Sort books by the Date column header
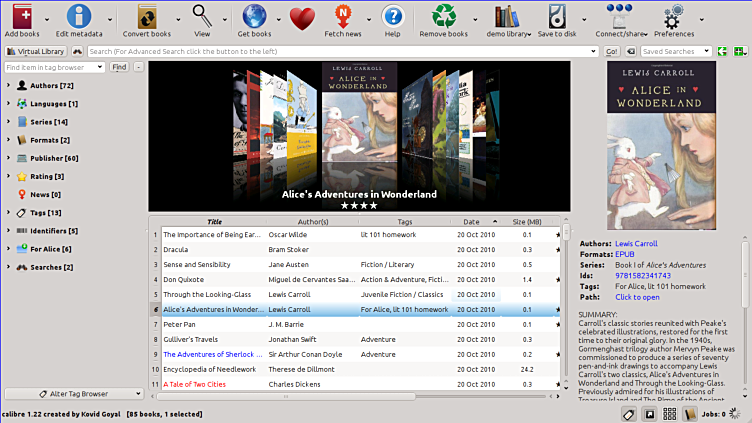752x423 pixels. 471,221
